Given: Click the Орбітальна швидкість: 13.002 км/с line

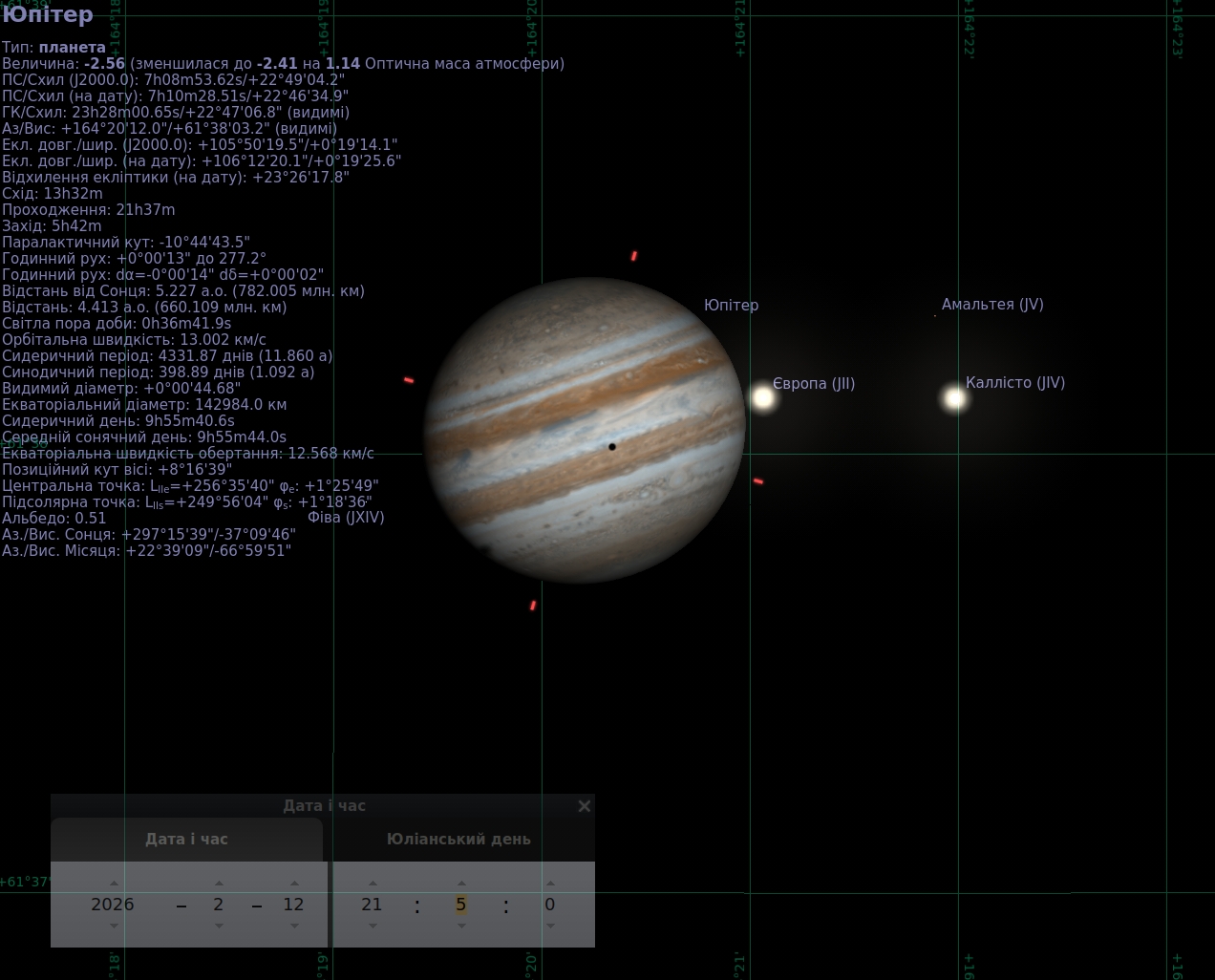Looking at the screenshot, I should click(x=134, y=340).
